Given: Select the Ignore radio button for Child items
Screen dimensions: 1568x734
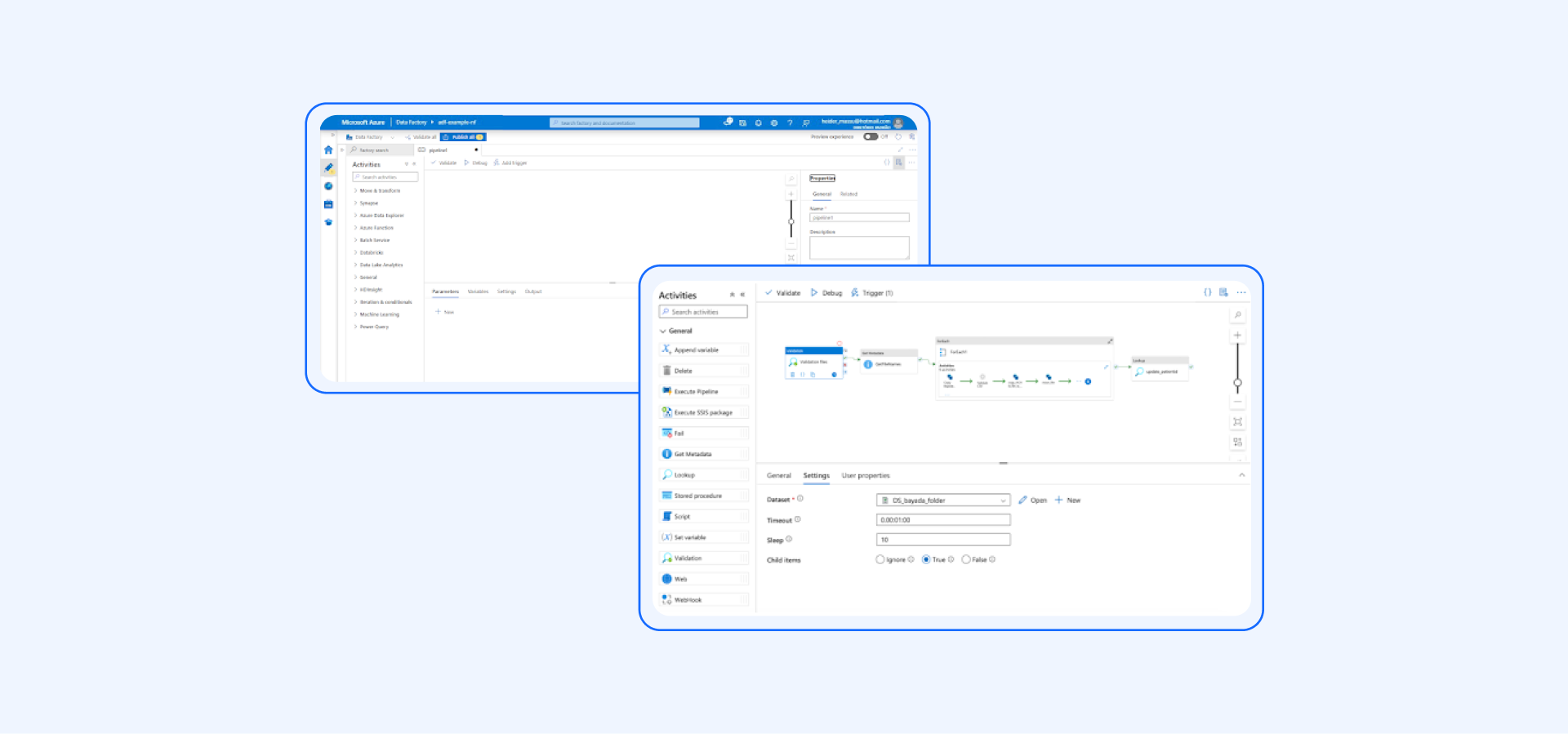Looking at the screenshot, I should [880, 560].
